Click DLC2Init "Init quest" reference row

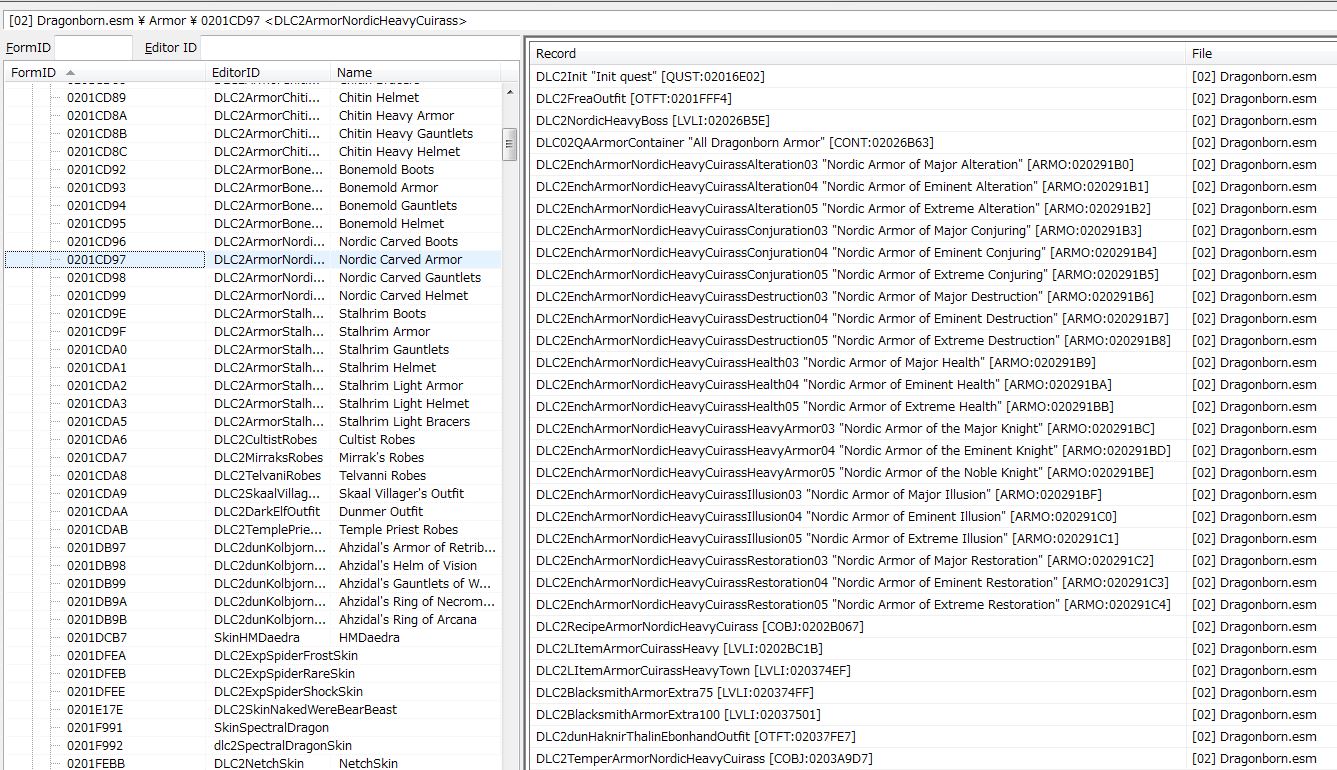pyautogui.click(x=933, y=77)
